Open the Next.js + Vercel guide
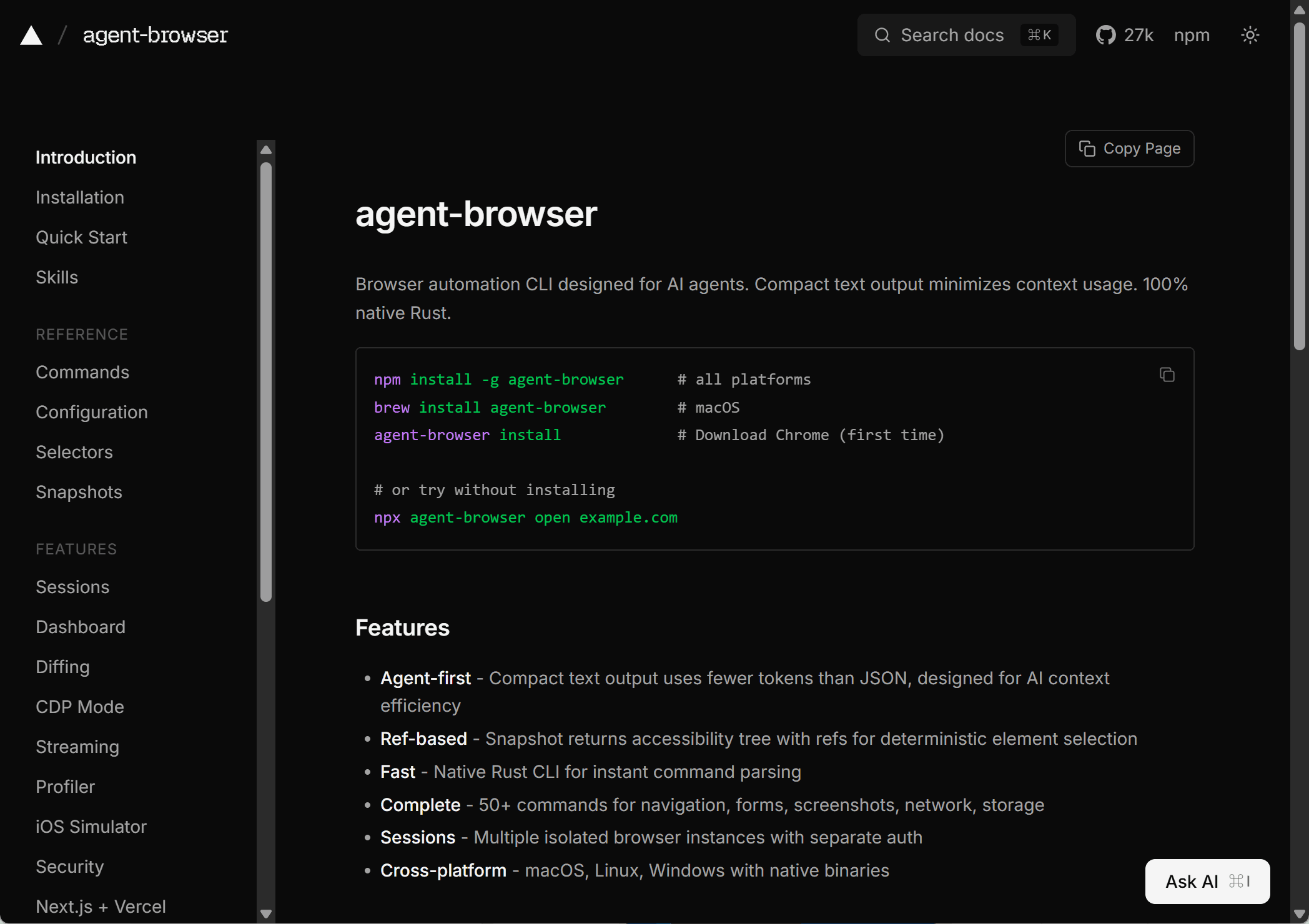 pos(101,907)
